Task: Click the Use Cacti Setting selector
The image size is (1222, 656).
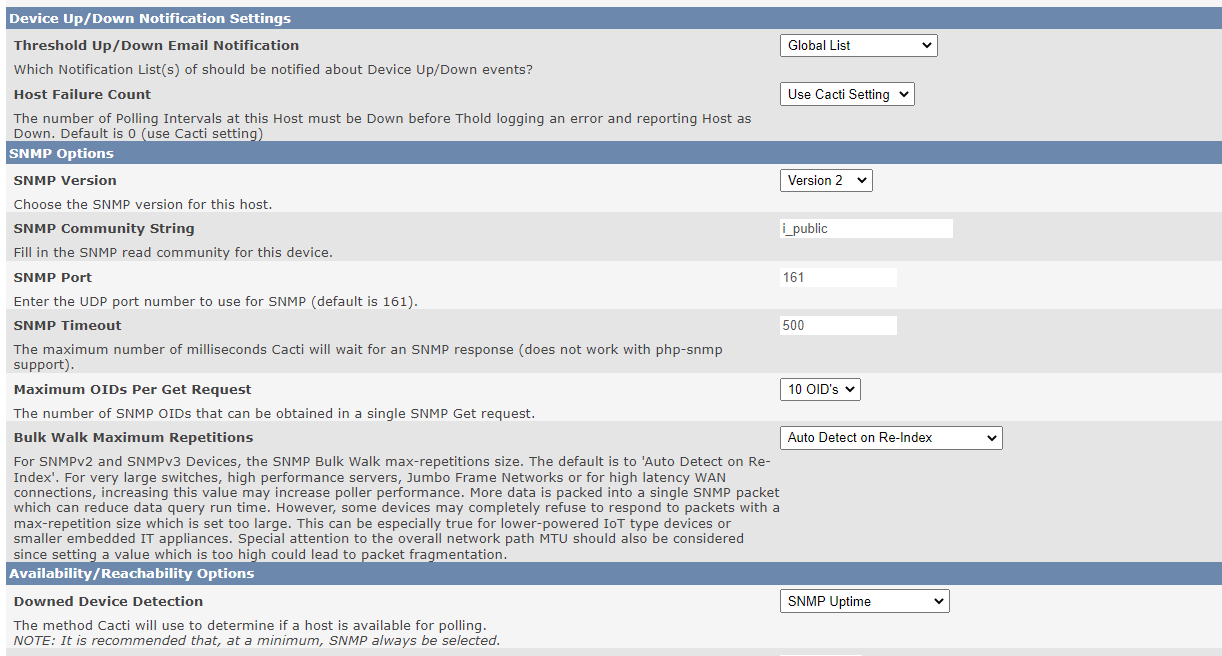Action: point(846,93)
